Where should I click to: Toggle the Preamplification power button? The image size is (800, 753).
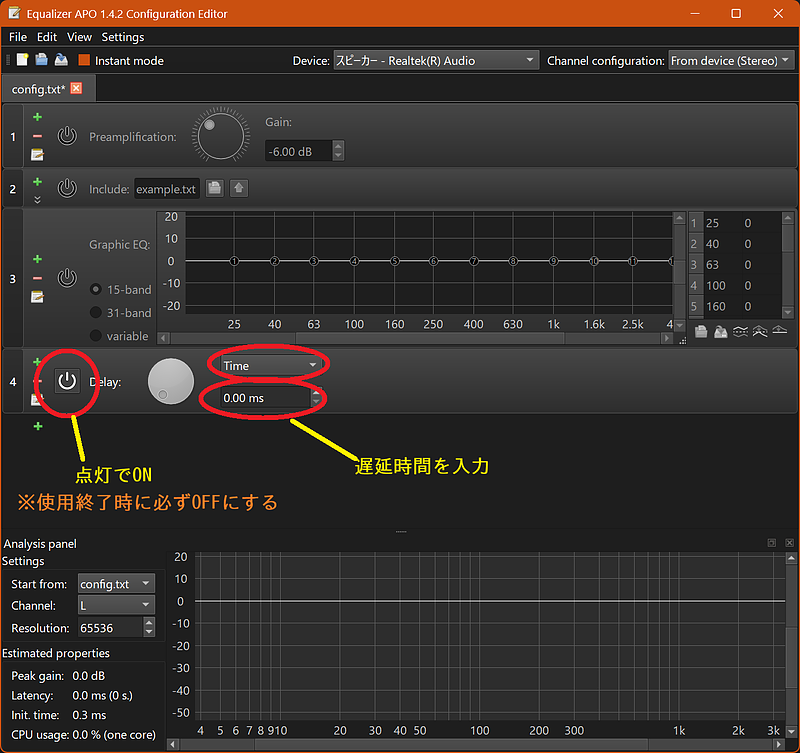(67, 136)
